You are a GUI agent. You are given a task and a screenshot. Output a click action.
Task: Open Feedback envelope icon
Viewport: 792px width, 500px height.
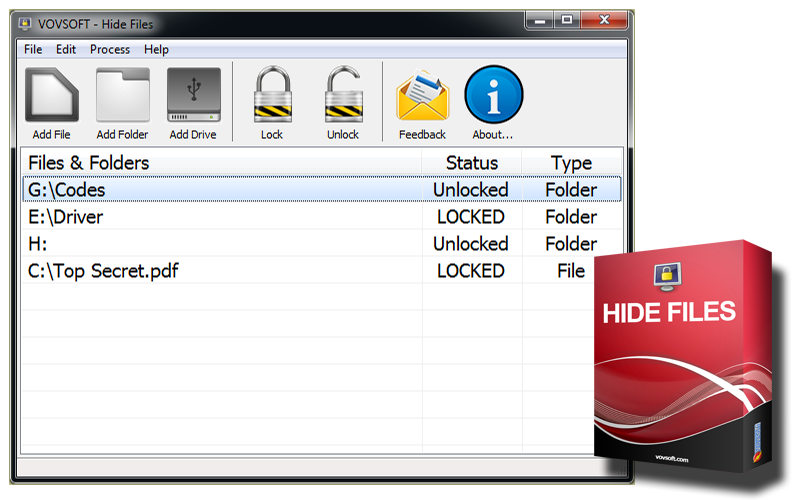tap(423, 95)
